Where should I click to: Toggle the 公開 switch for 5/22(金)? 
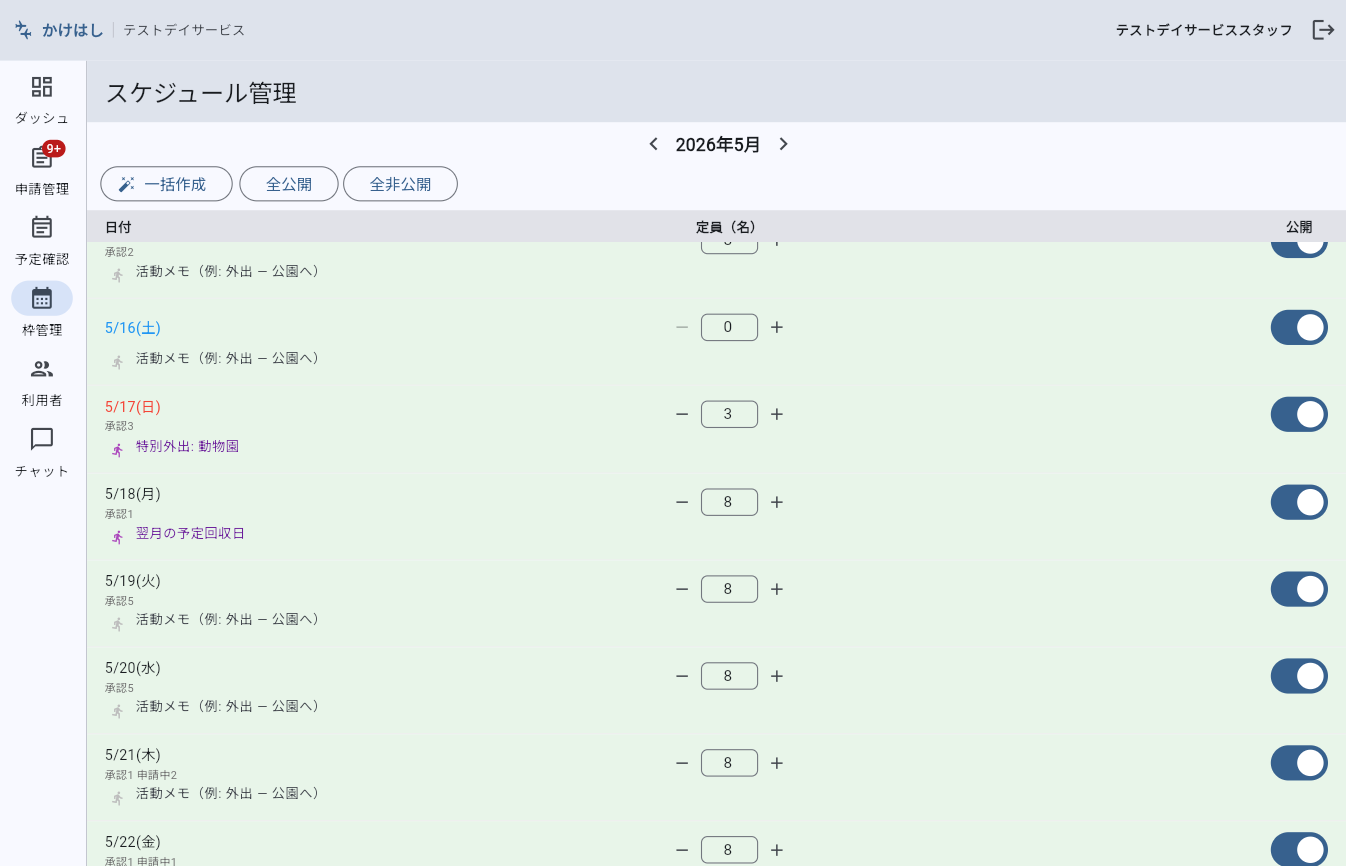coord(1299,849)
